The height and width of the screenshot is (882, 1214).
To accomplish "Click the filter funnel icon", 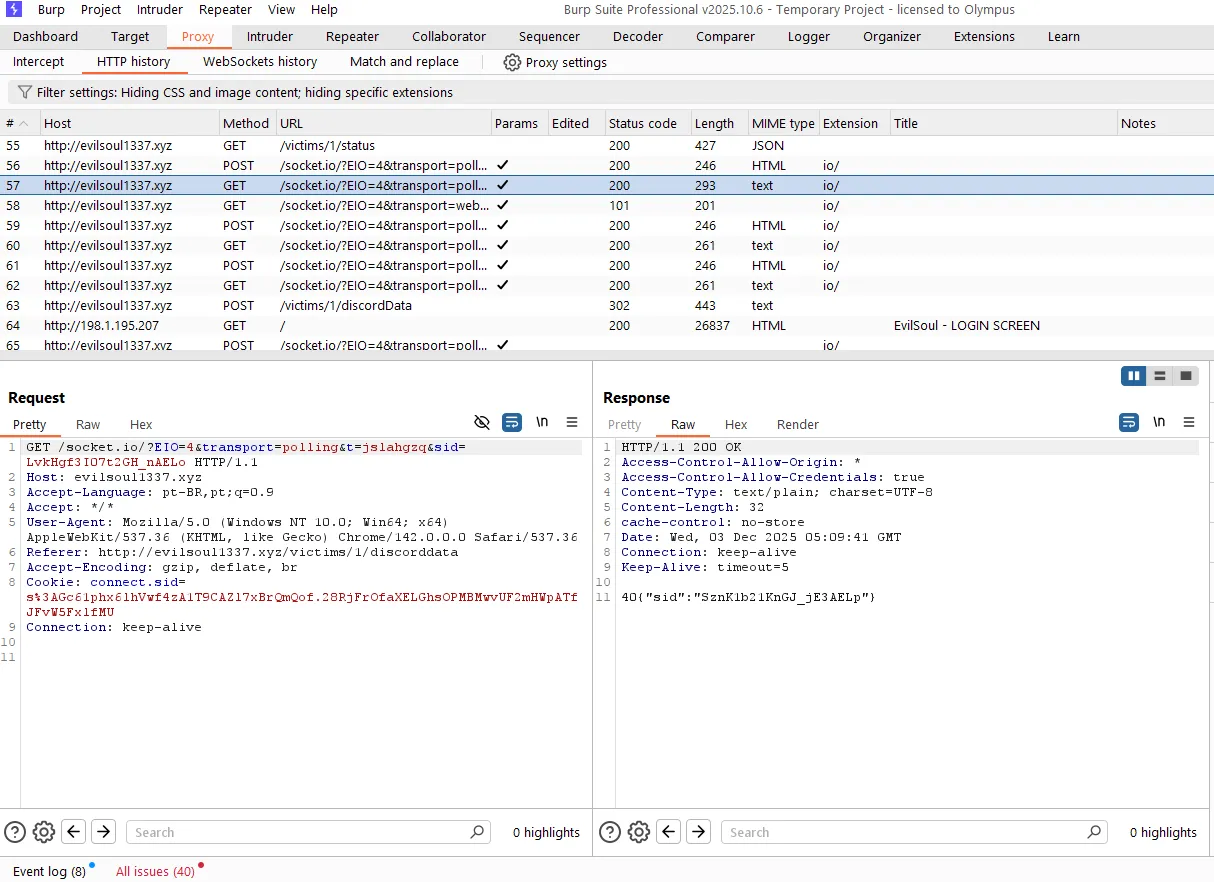I will point(25,92).
